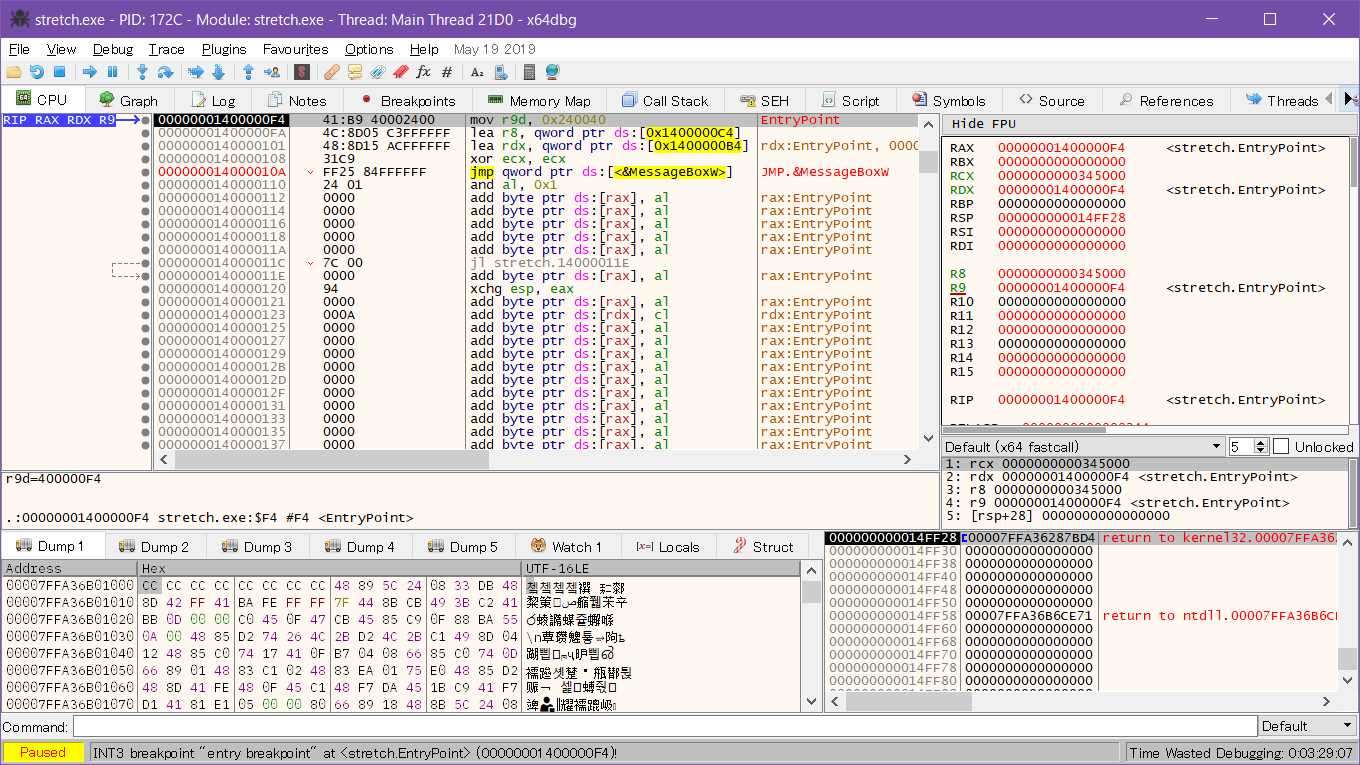Click the Step Over toolbar icon
Screen dimensions: 1360x765
click(166, 72)
